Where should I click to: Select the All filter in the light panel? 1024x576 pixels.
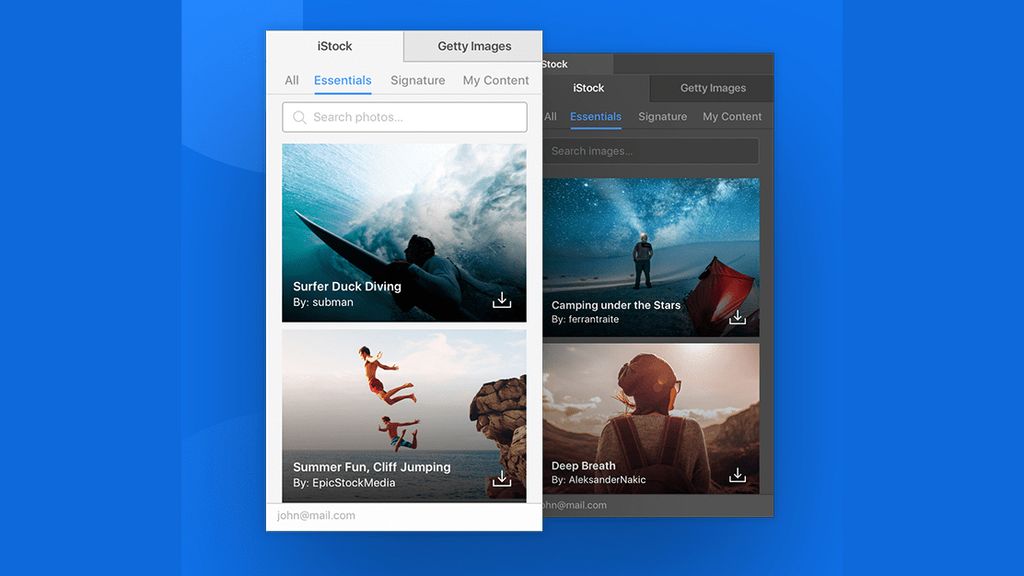coord(291,80)
